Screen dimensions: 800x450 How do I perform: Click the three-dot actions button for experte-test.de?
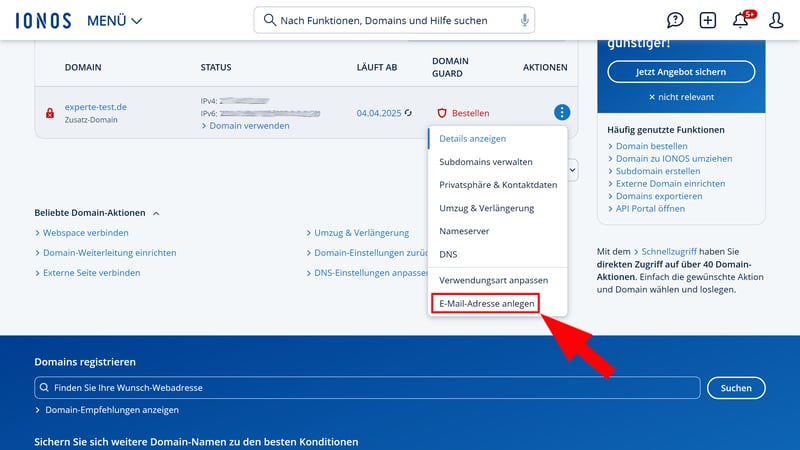point(562,113)
